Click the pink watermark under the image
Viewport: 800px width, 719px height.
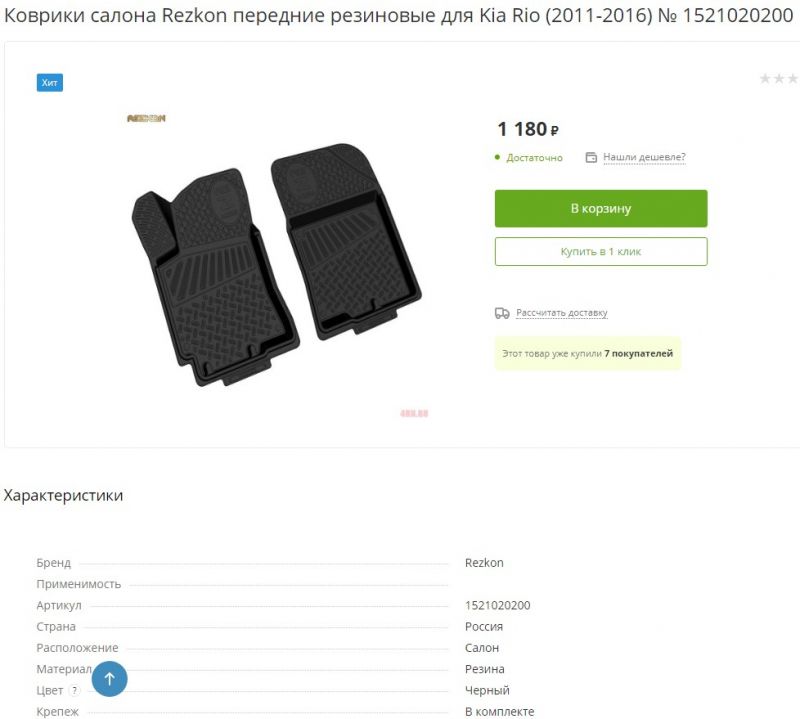414,413
